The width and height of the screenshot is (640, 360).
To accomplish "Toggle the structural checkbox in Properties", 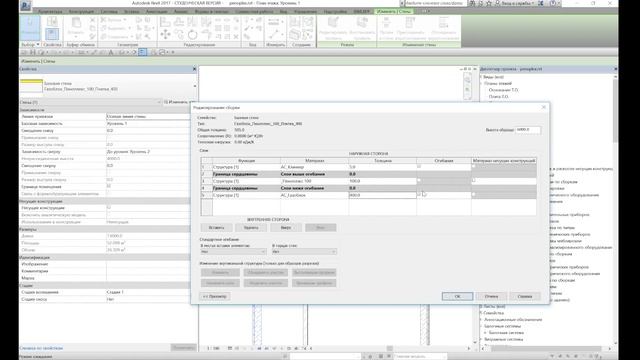I will [109, 208].
